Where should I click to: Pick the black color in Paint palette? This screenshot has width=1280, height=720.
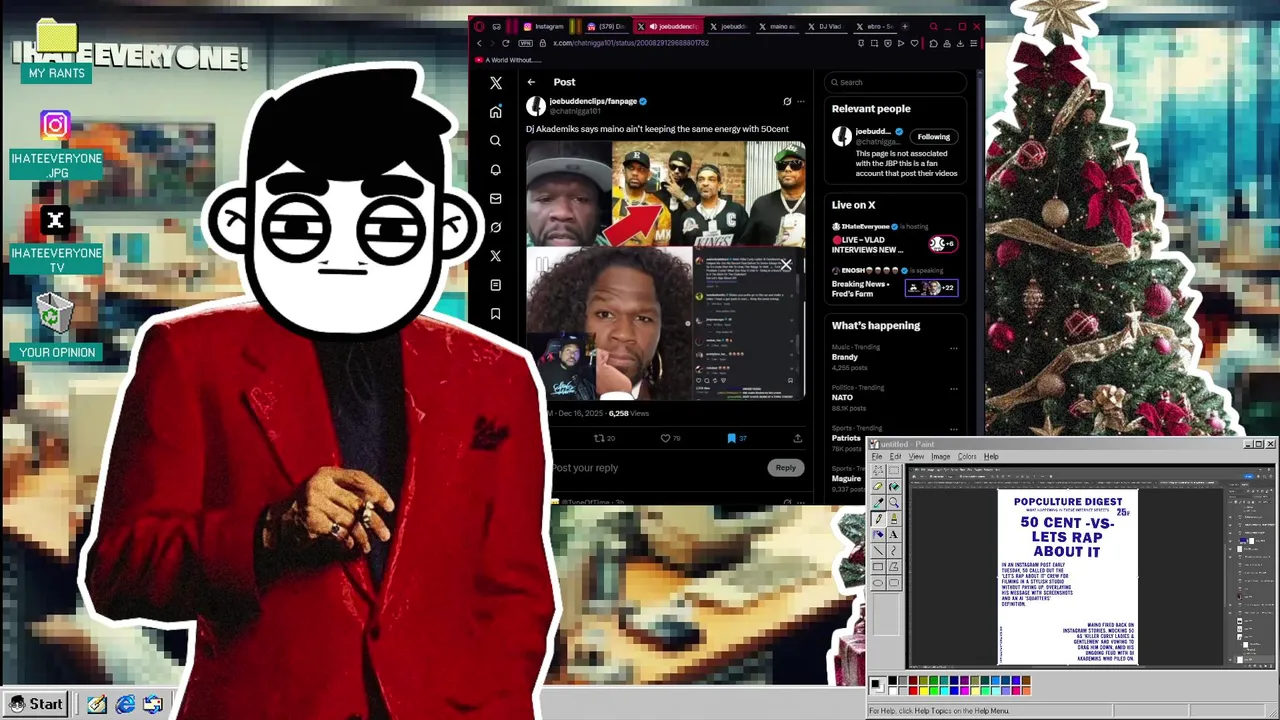pos(893,681)
